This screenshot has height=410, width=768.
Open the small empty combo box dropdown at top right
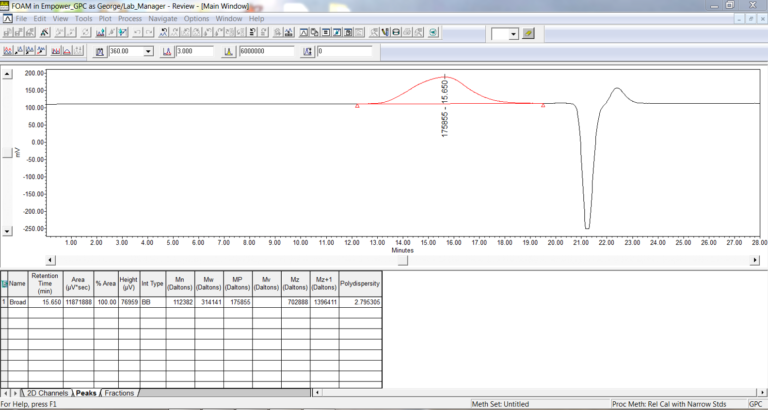tap(513, 34)
